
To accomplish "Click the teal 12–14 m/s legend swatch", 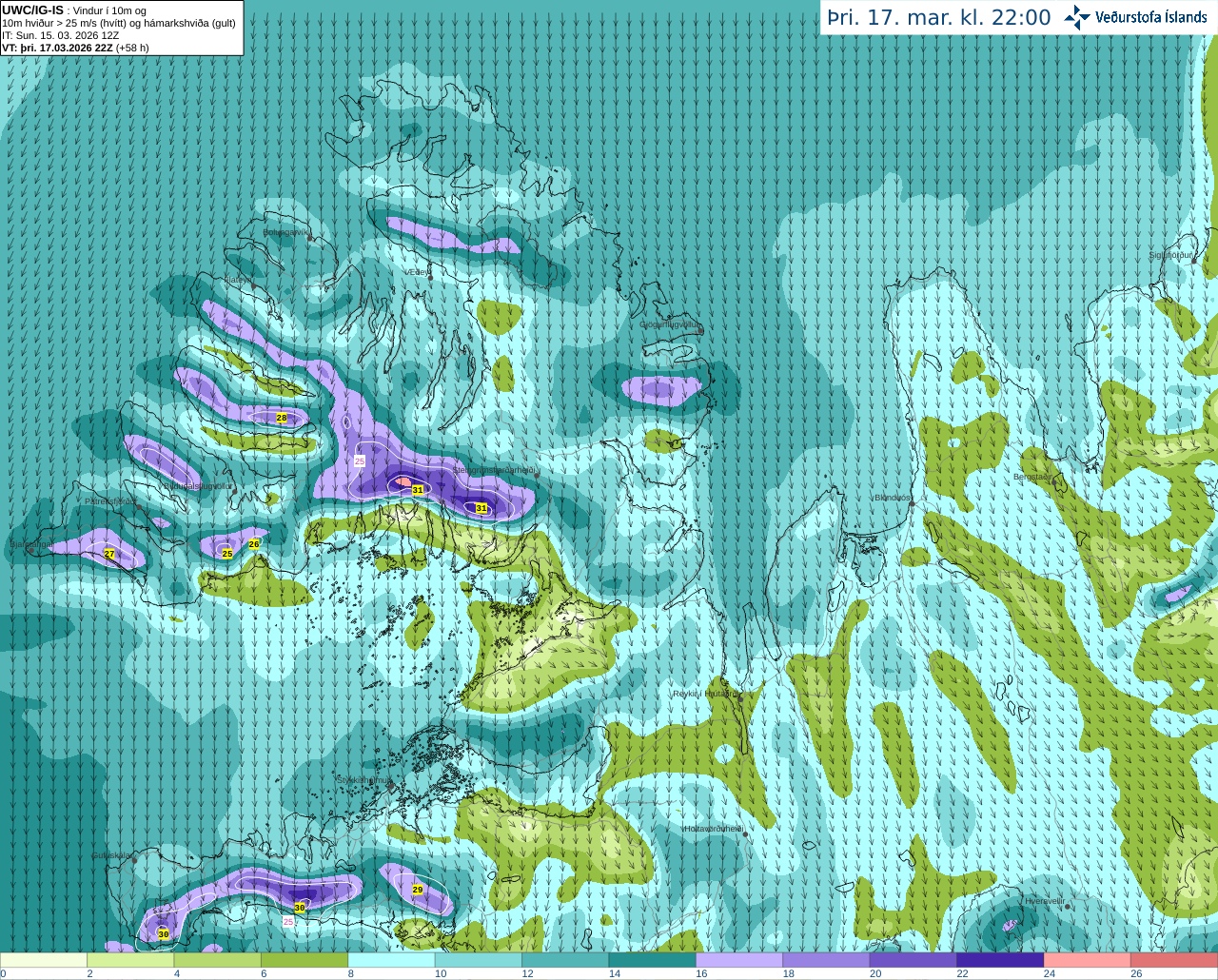I will (565, 960).
